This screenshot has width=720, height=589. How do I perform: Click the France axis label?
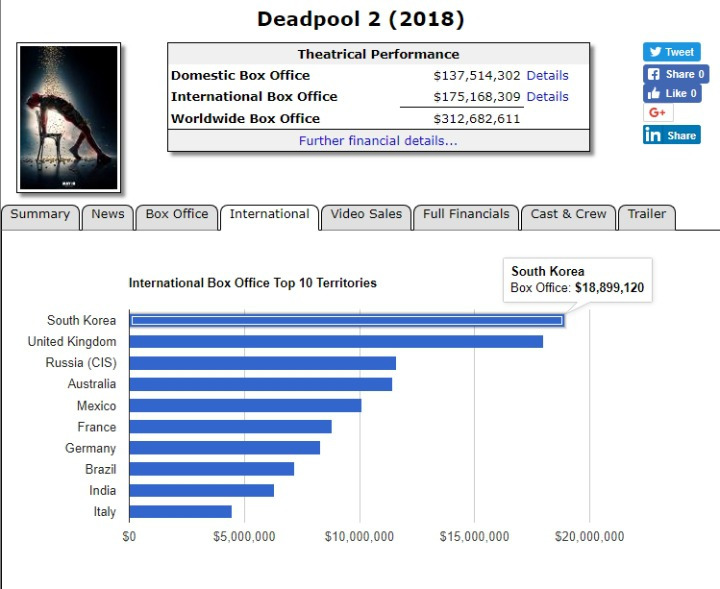click(x=96, y=427)
